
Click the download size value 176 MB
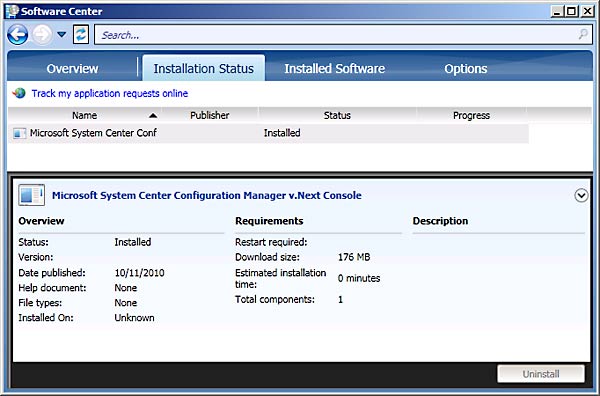click(x=354, y=257)
